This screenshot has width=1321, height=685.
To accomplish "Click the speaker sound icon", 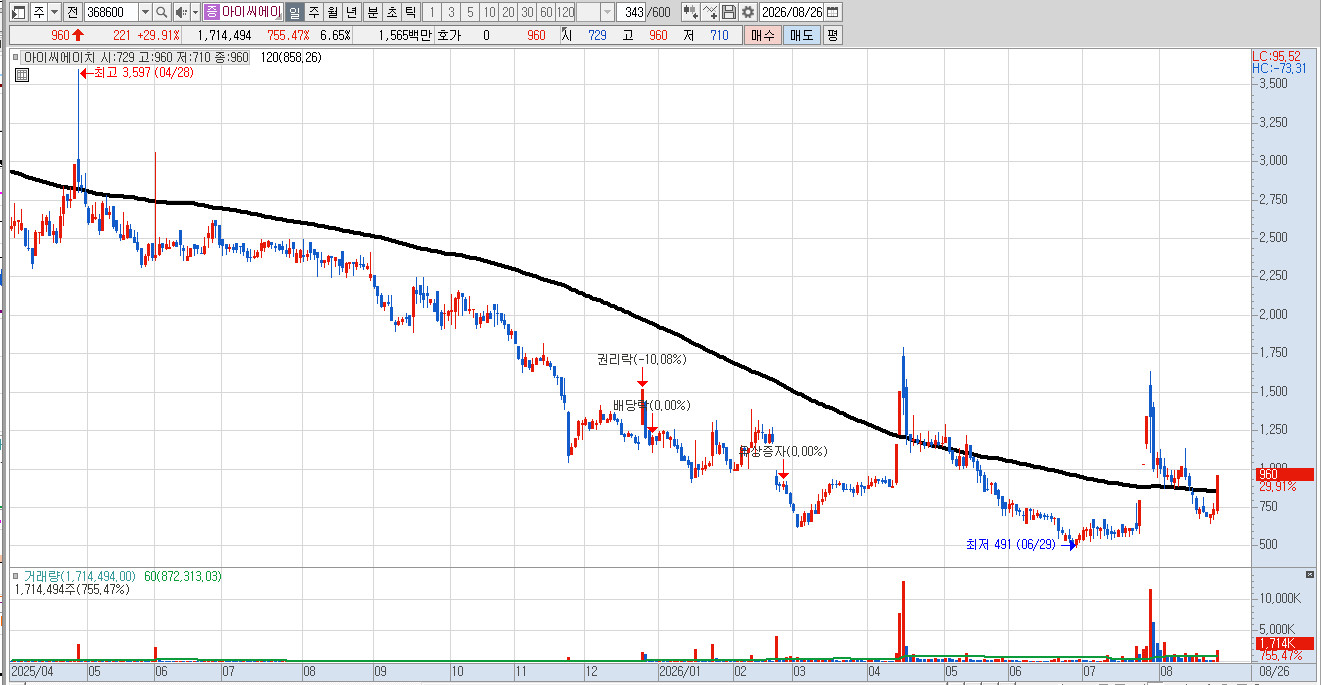I will click(x=180, y=12).
